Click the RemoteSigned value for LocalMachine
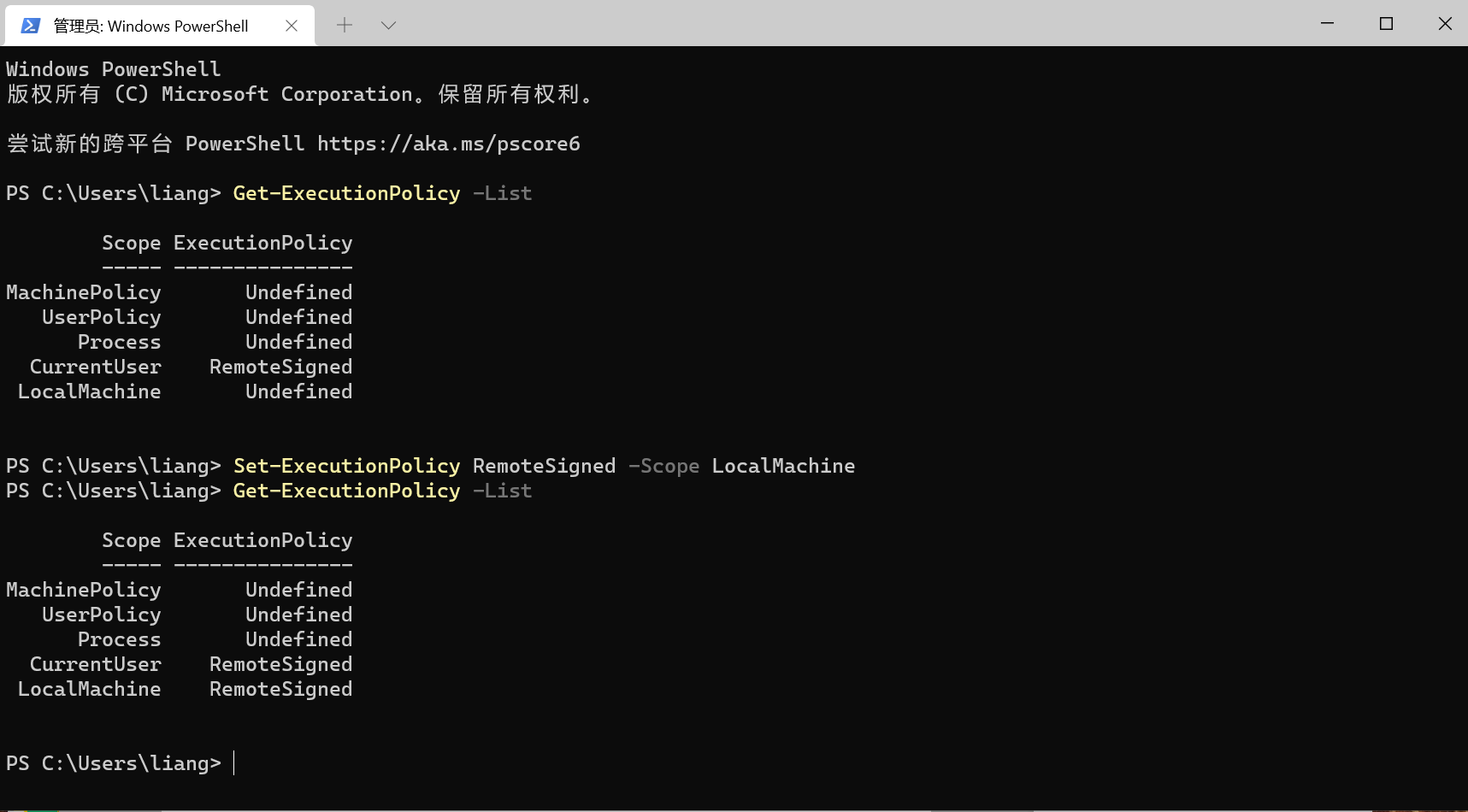 280,689
